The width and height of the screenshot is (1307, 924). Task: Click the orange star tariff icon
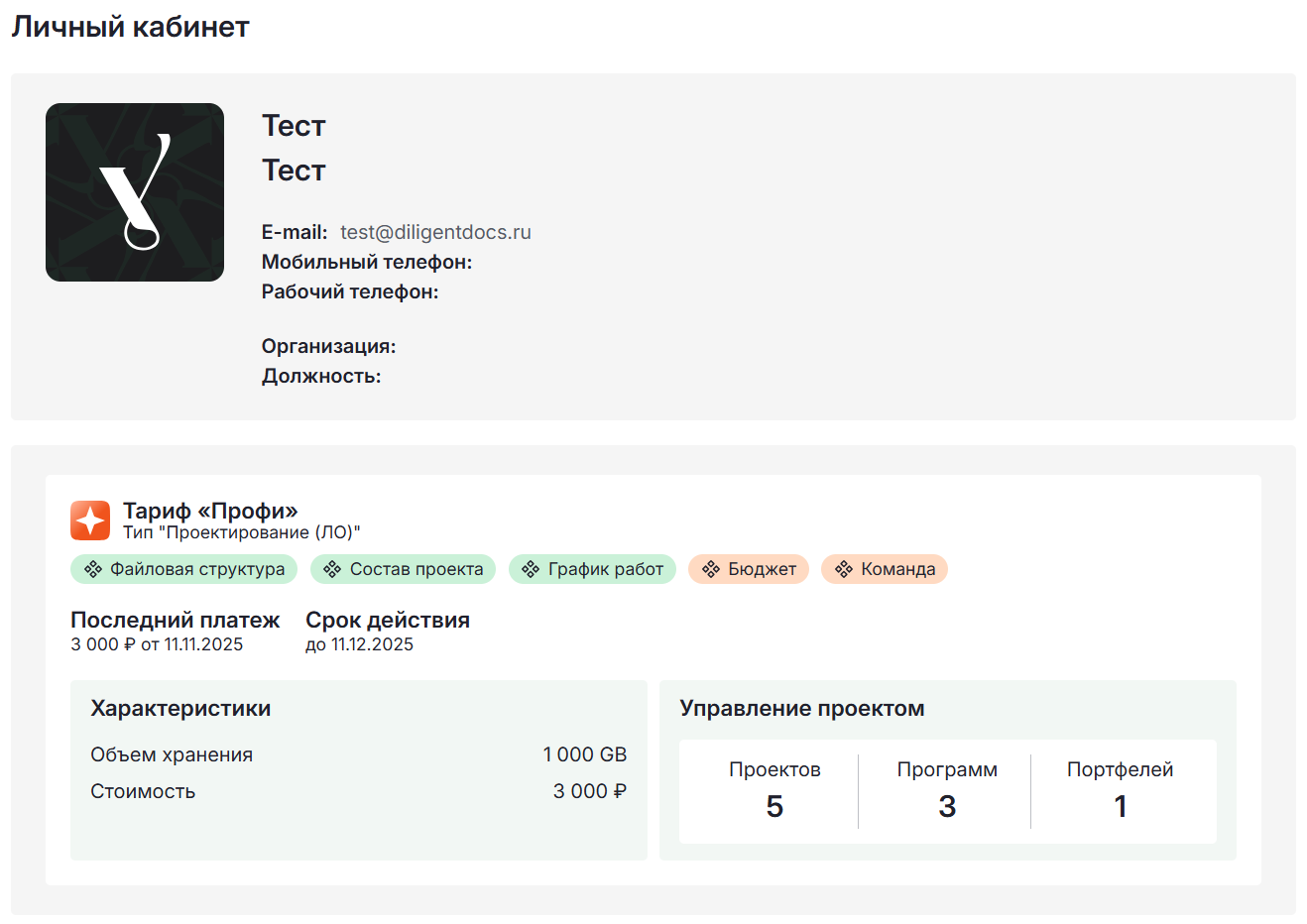pos(90,520)
